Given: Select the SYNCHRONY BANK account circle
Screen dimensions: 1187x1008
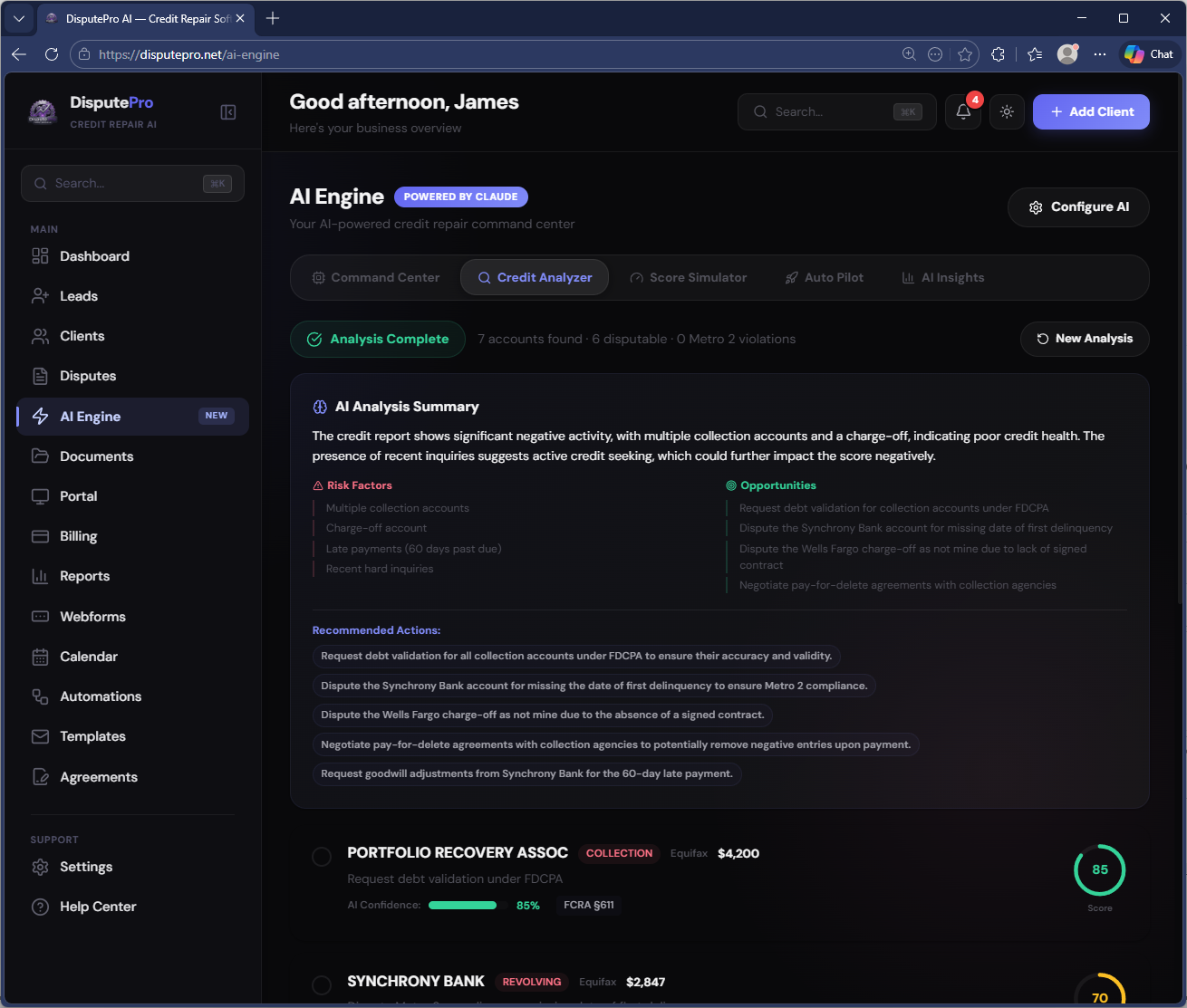Looking at the screenshot, I should [x=322, y=984].
